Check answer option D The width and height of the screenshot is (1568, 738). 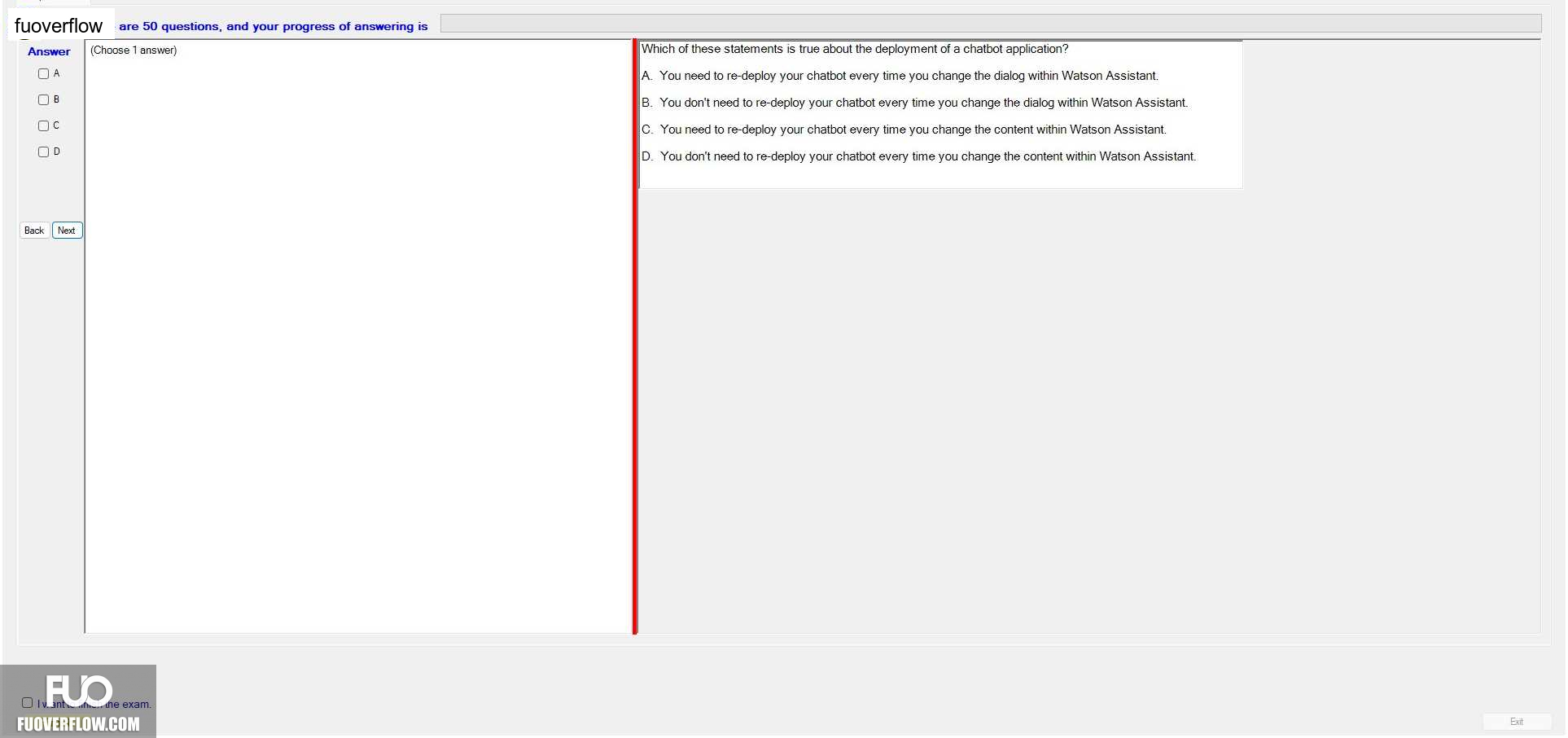44,152
